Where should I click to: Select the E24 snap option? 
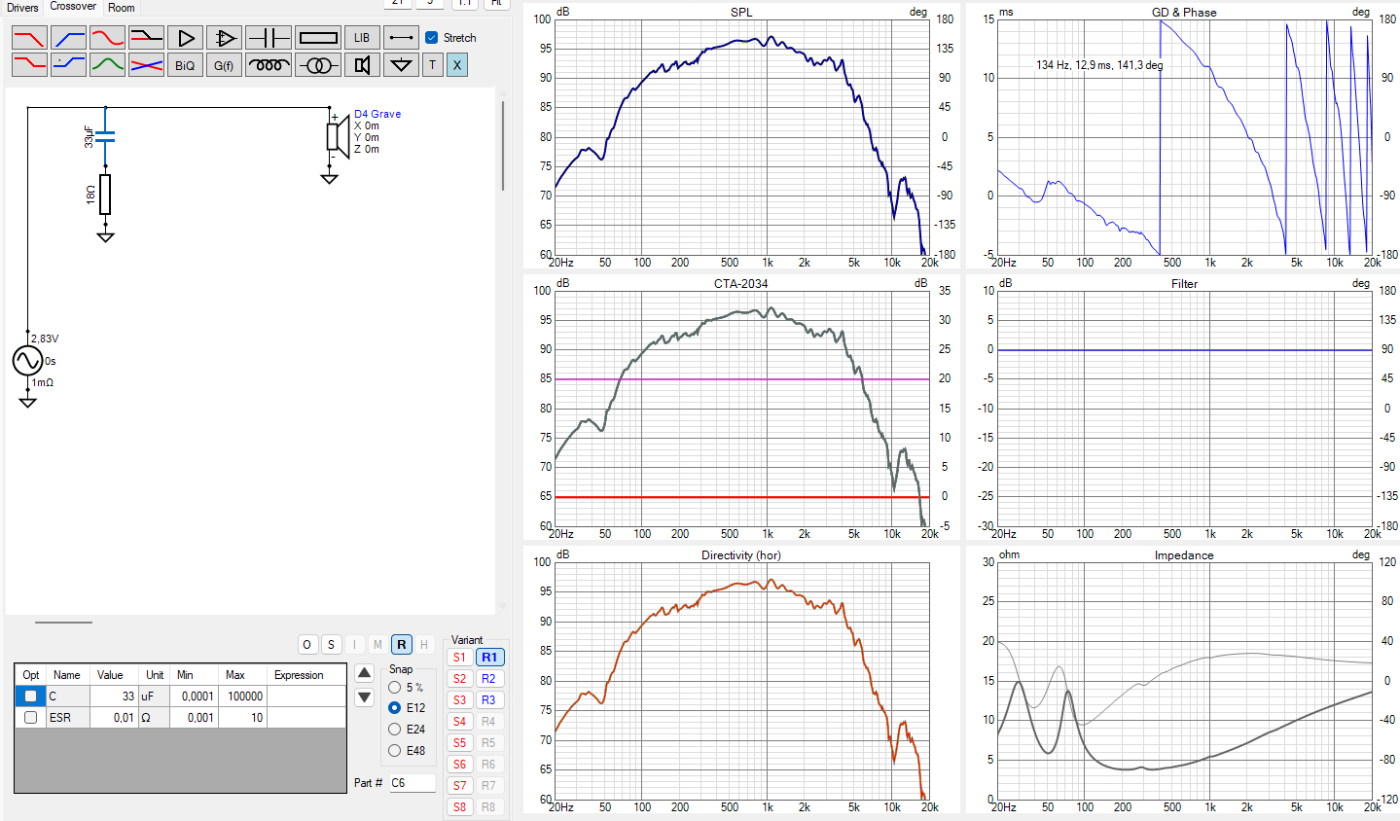393,729
